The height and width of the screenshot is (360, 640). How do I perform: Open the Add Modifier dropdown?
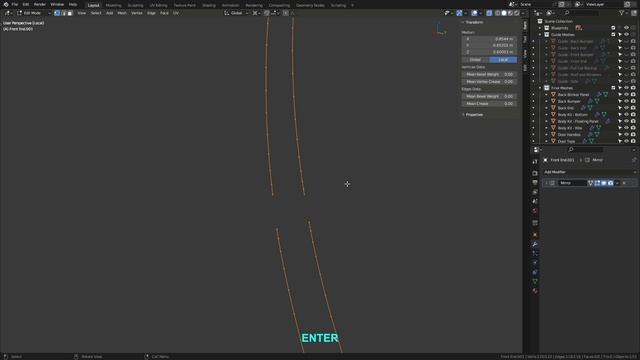589,172
